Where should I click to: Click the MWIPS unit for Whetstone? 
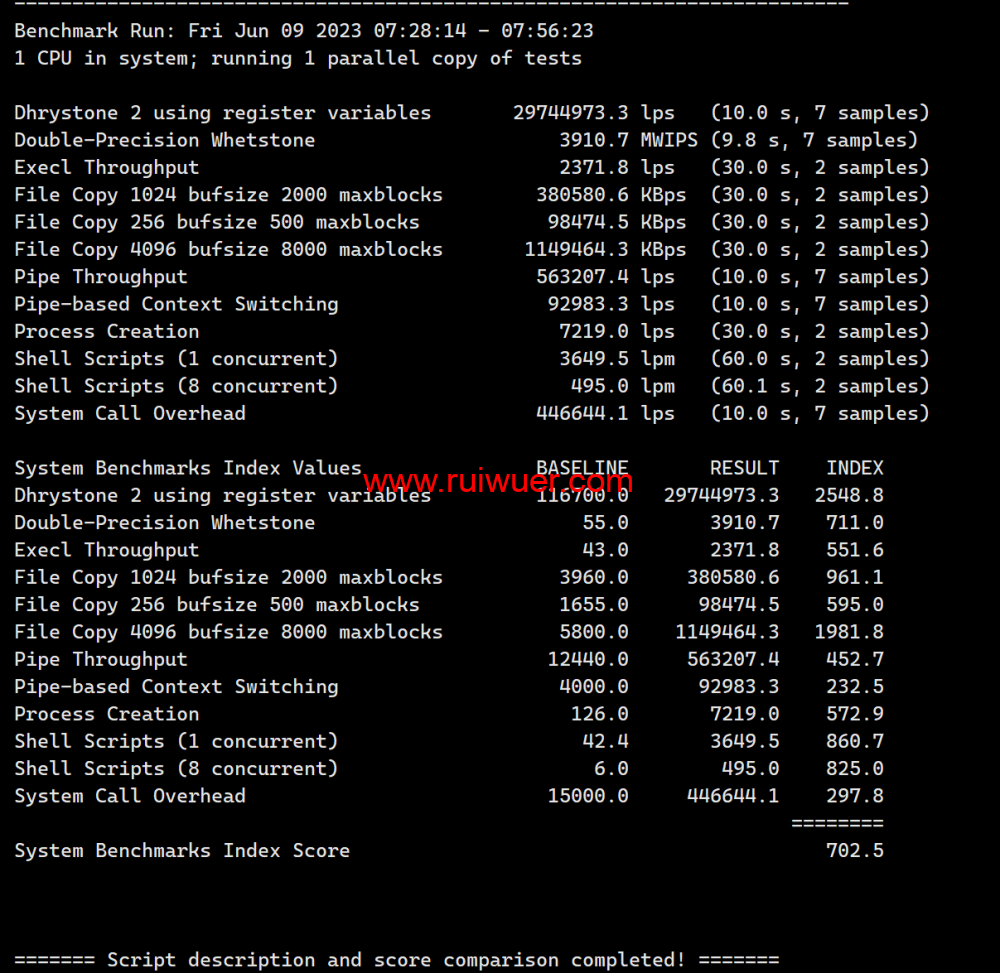click(669, 140)
